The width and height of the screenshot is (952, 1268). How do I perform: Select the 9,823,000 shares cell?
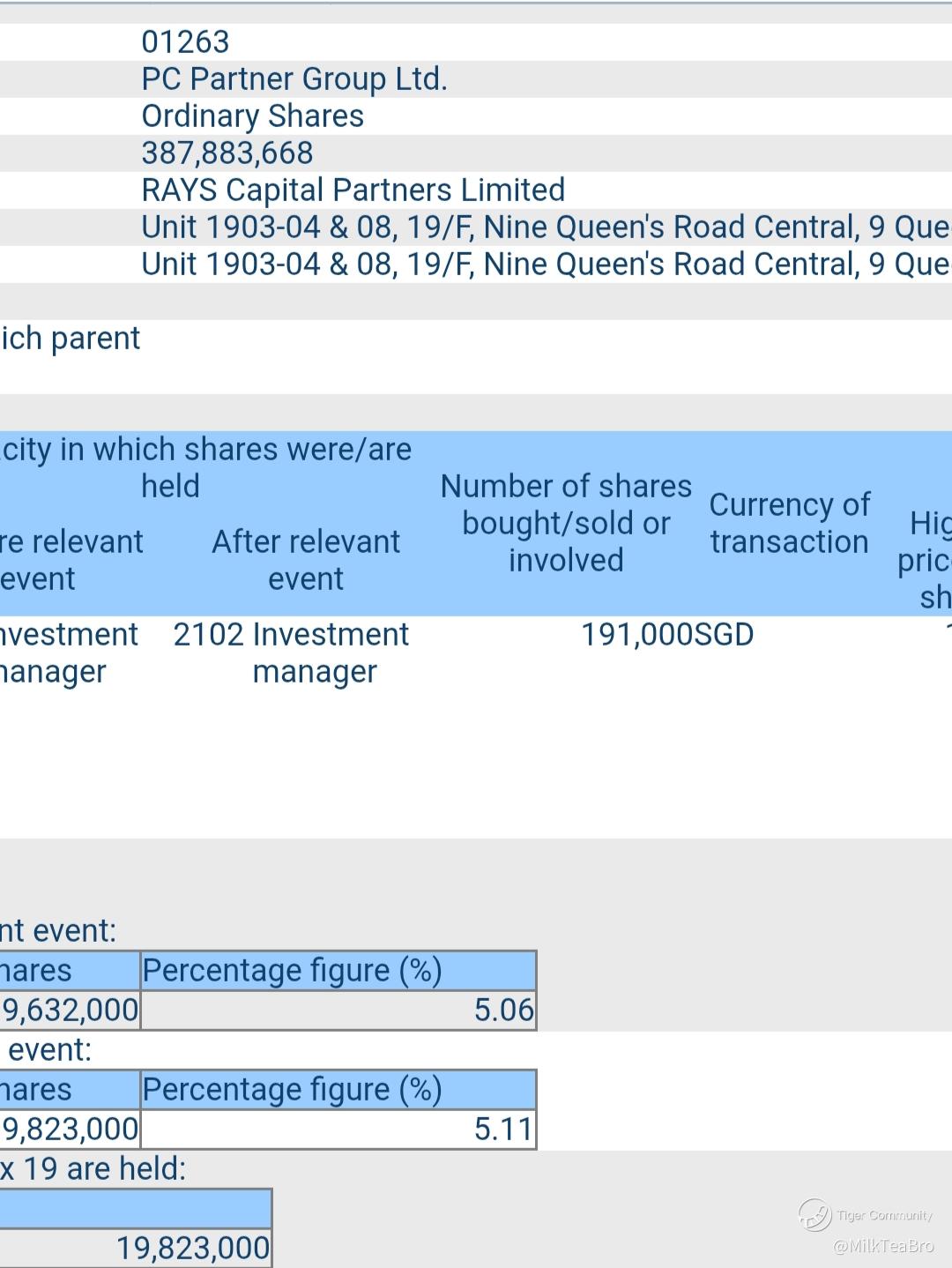coord(70,1129)
